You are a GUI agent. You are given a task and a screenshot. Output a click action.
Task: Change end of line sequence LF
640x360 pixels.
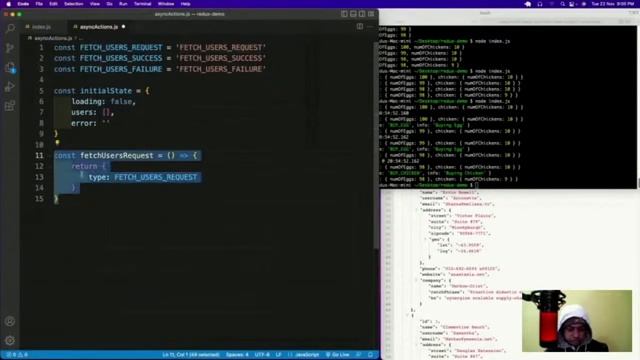pos(278,355)
